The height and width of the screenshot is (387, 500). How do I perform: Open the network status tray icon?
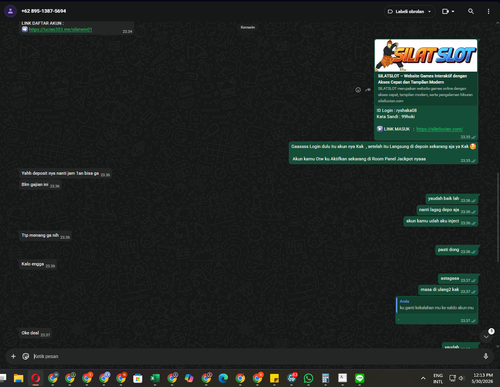click(x=452, y=378)
